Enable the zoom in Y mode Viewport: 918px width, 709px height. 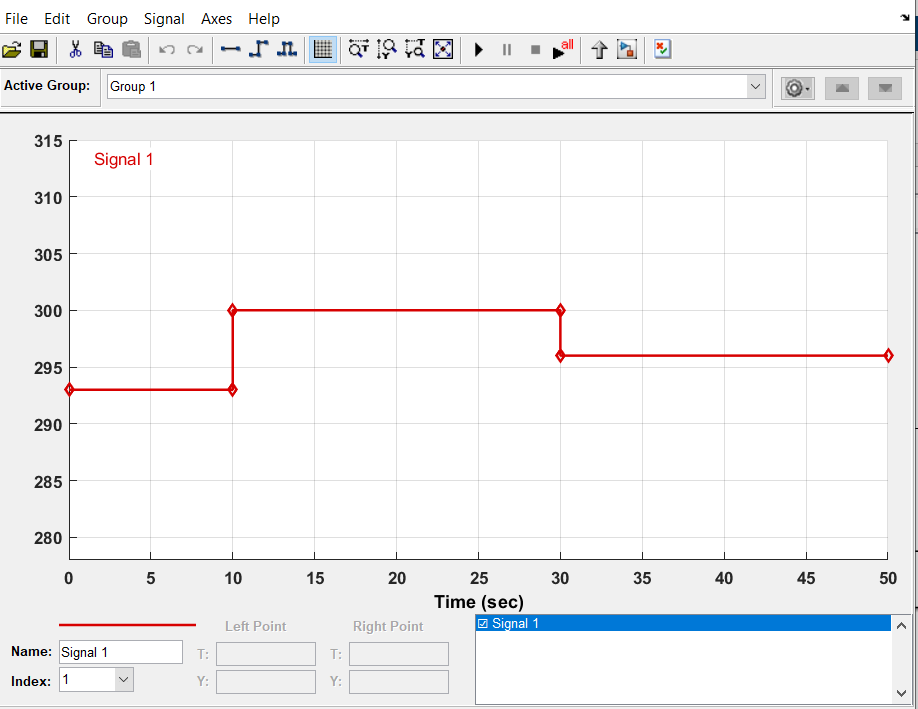tap(386, 49)
